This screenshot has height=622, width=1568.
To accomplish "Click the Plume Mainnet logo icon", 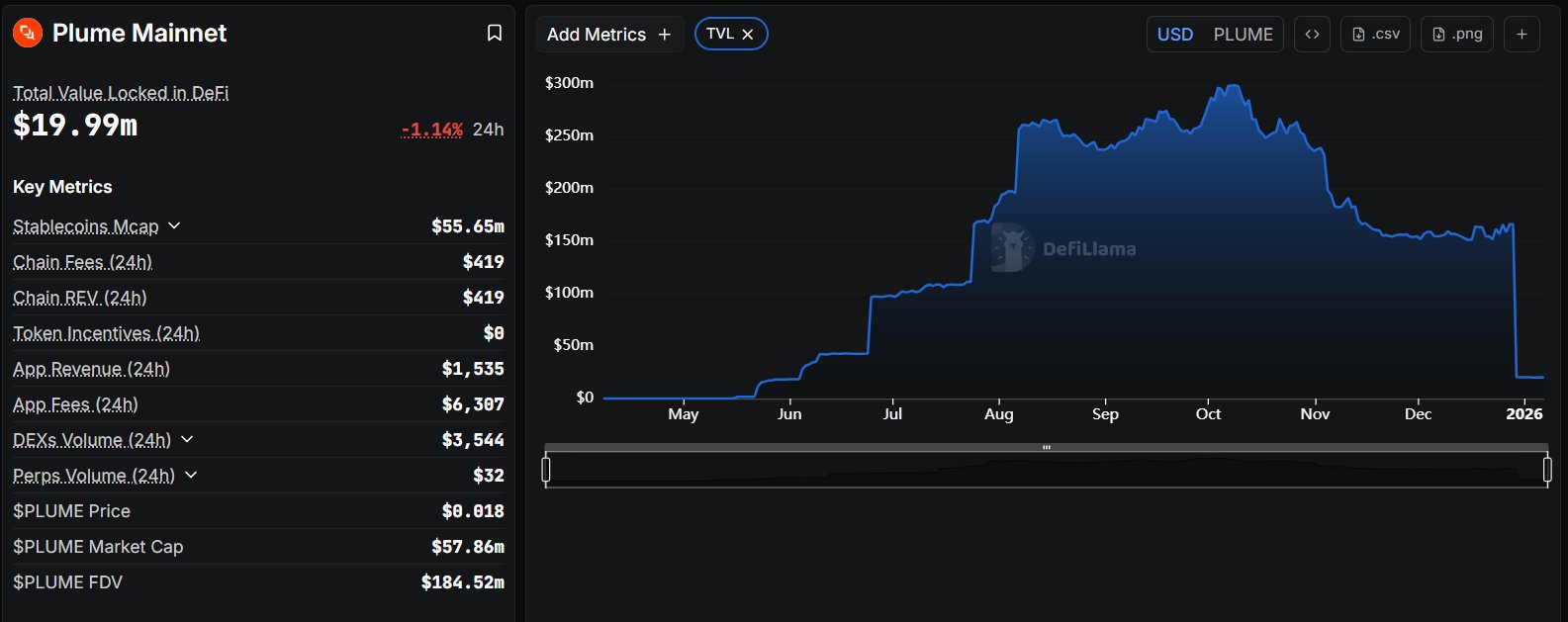I will (x=28, y=33).
